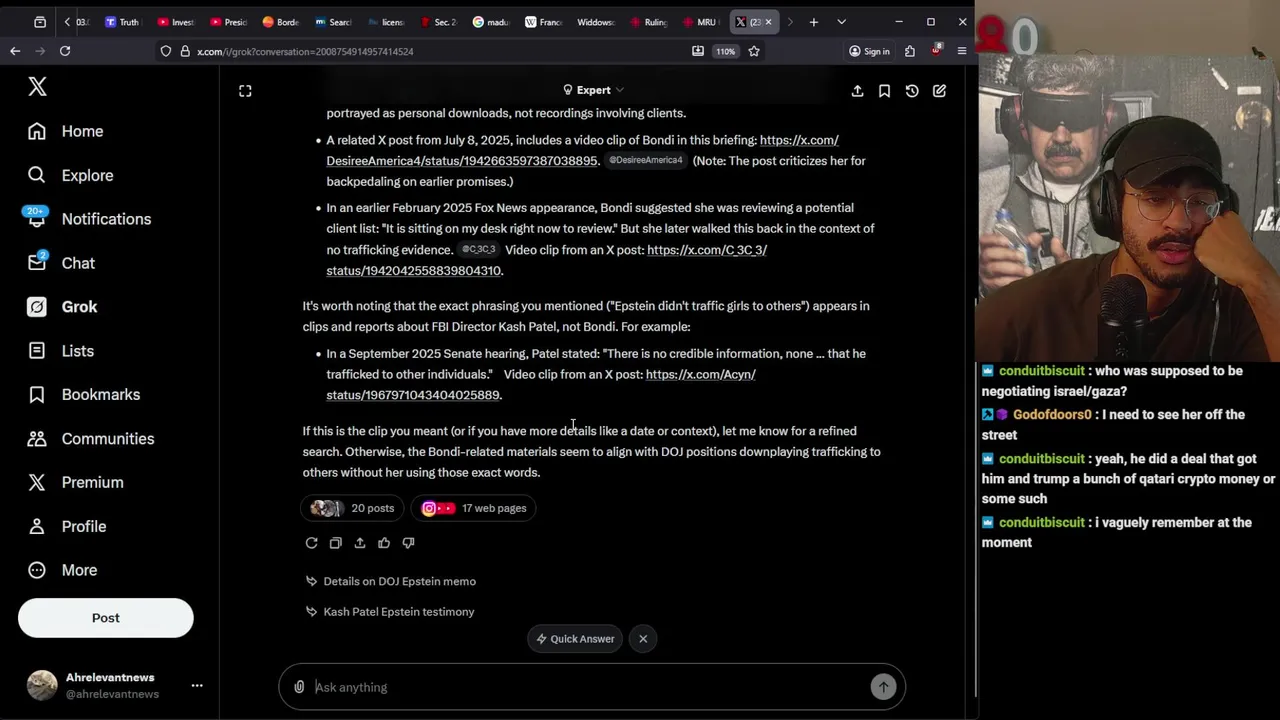This screenshot has height=720, width=1280.
Task: Regenerate the Grok response
Action: [311, 543]
